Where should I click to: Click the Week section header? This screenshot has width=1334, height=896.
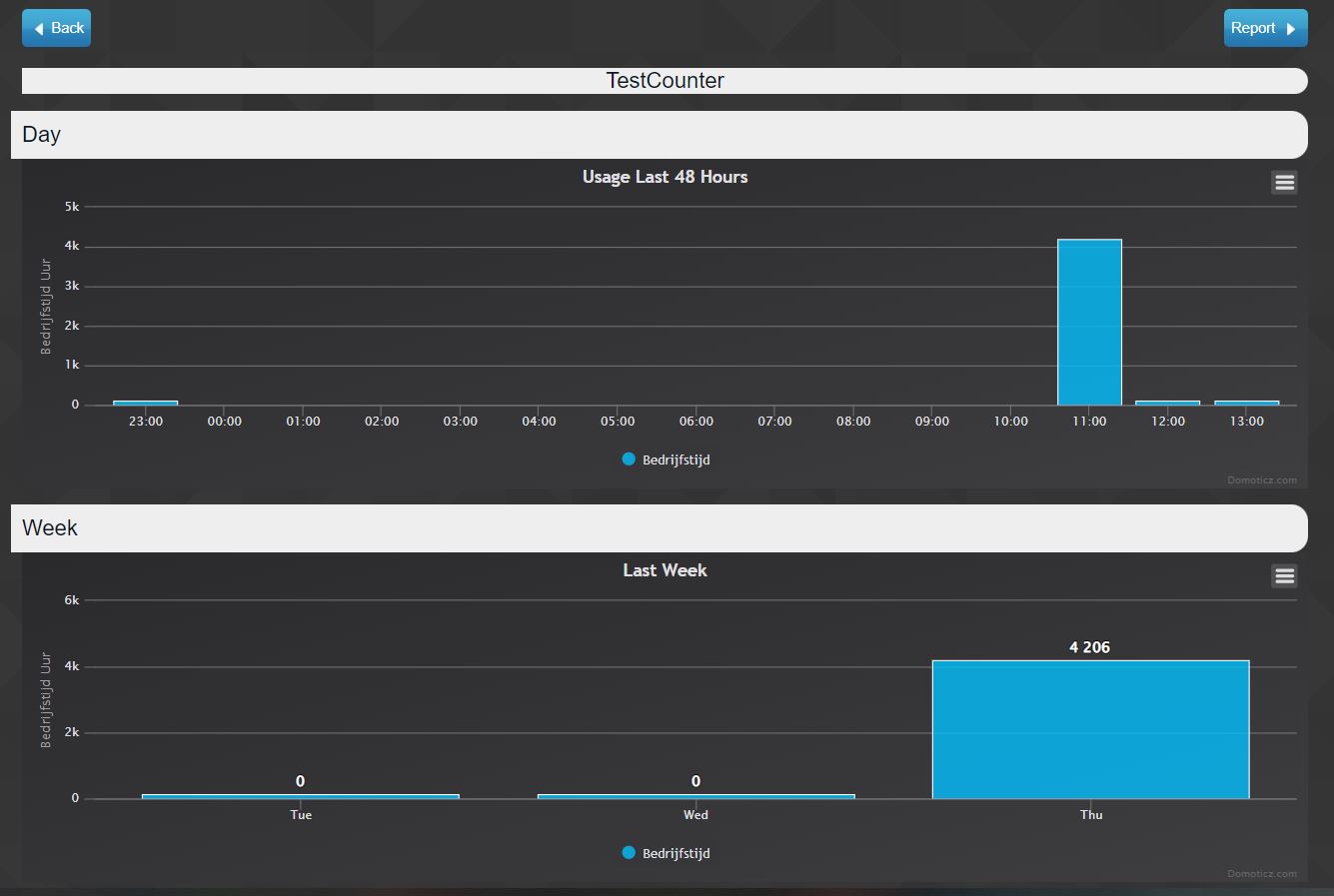click(660, 528)
